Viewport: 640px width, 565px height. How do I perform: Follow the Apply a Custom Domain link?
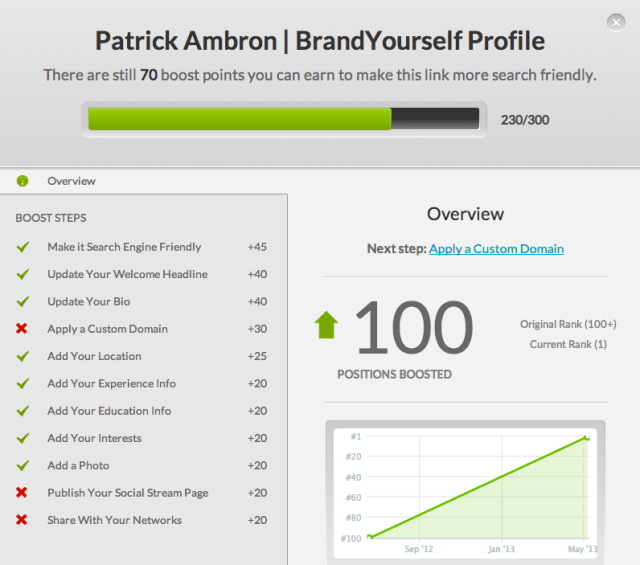coord(496,249)
